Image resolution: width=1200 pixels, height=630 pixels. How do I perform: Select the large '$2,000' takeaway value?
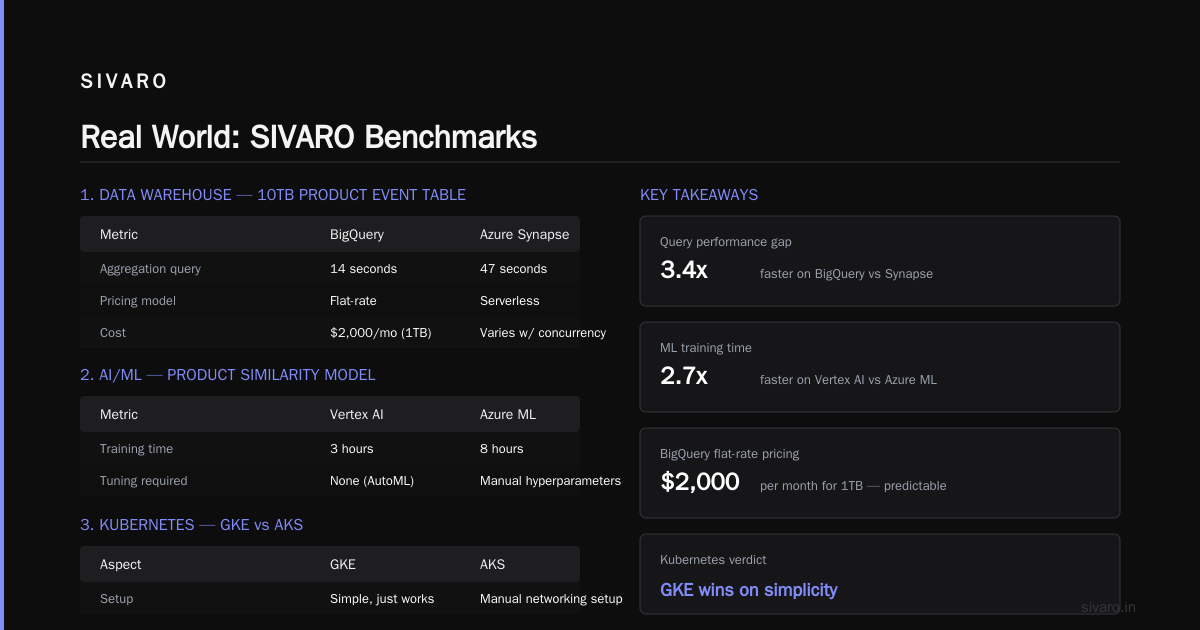[700, 481]
